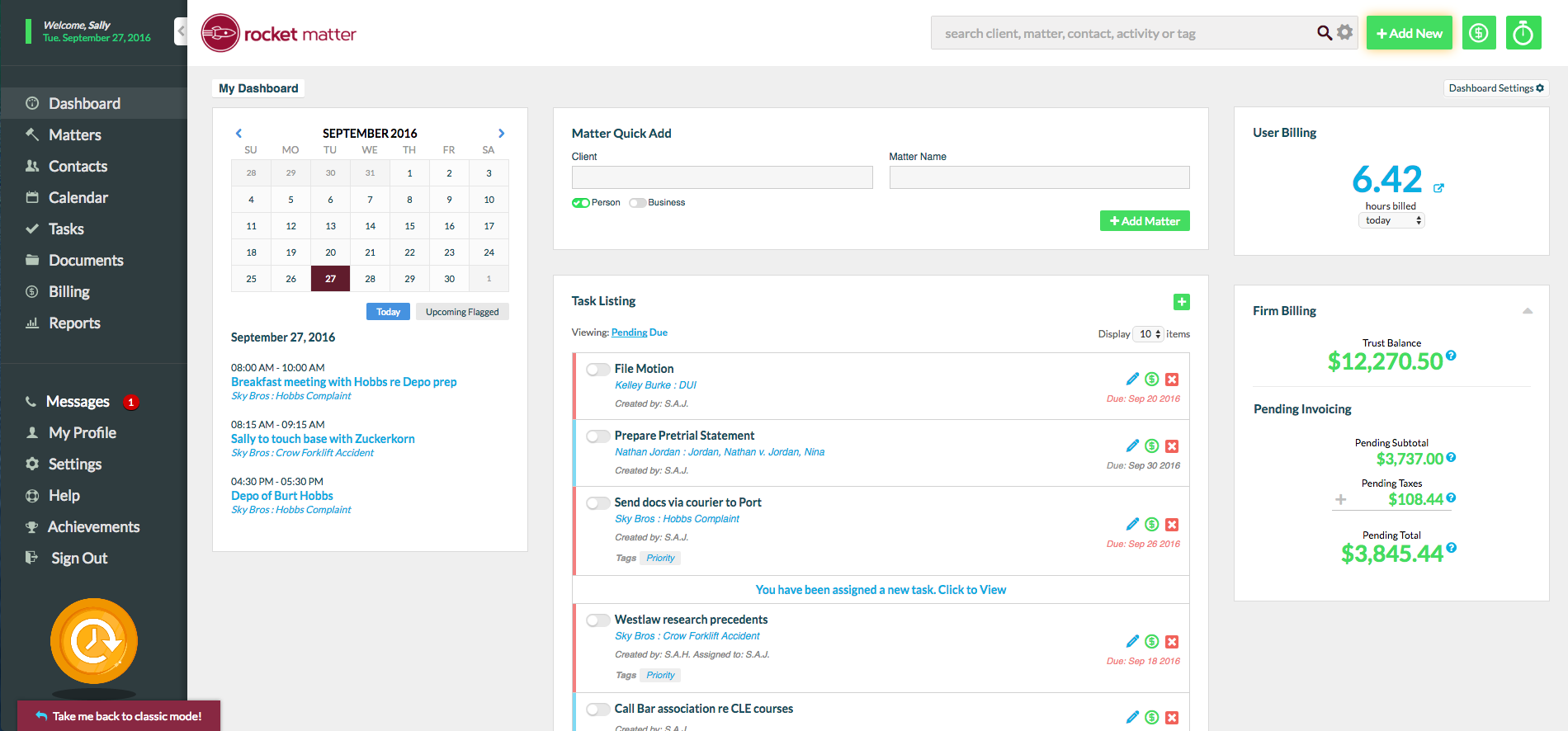The width and height of the screenshot is (1568, 731).
Task: Open hours billed period dropdown
Action: point(1391,220)
